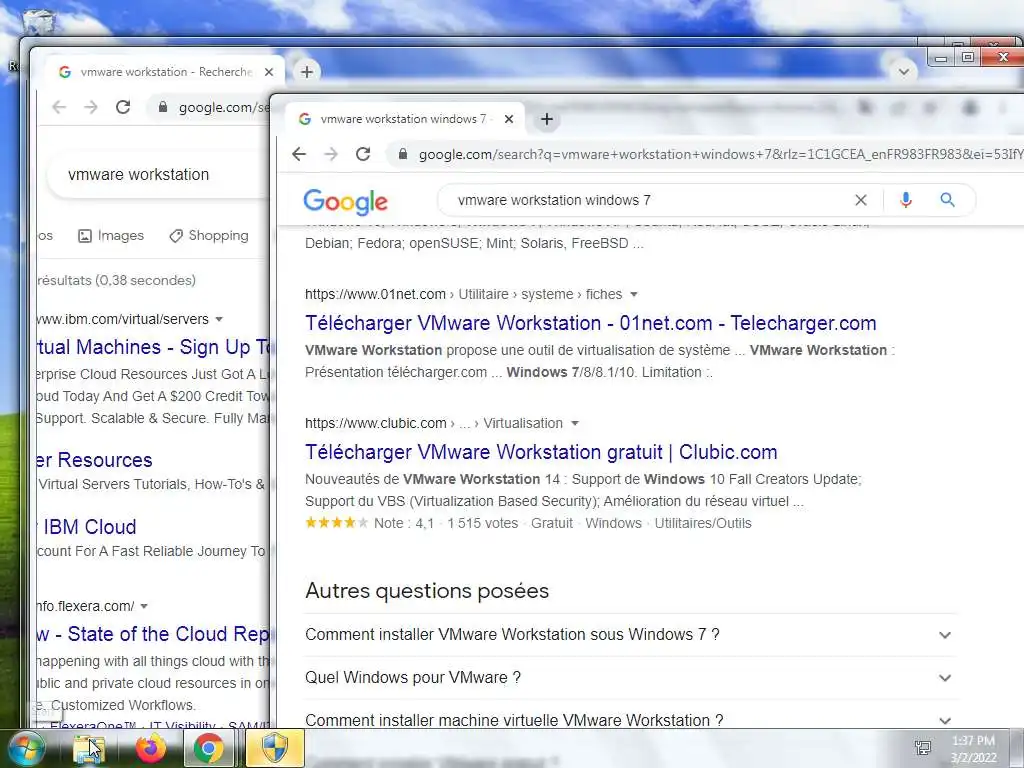Clear the search box with the X icon
The image size is (1024, 768).
point(861,200)
